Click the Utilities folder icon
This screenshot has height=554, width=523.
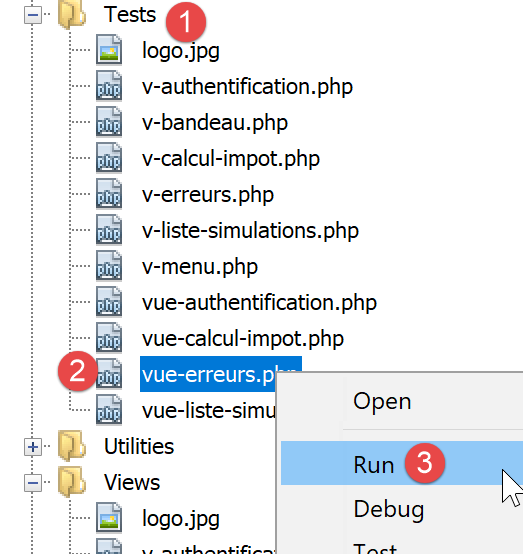72,446
